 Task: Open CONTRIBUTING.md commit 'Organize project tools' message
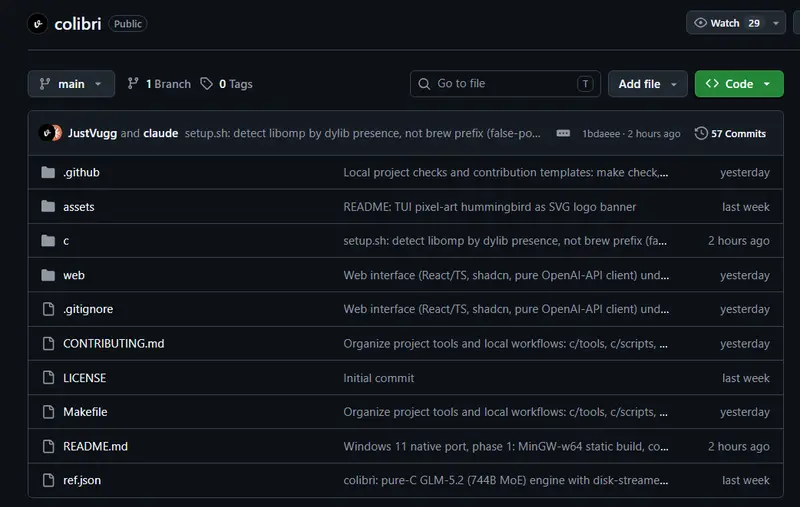[506, 343]
